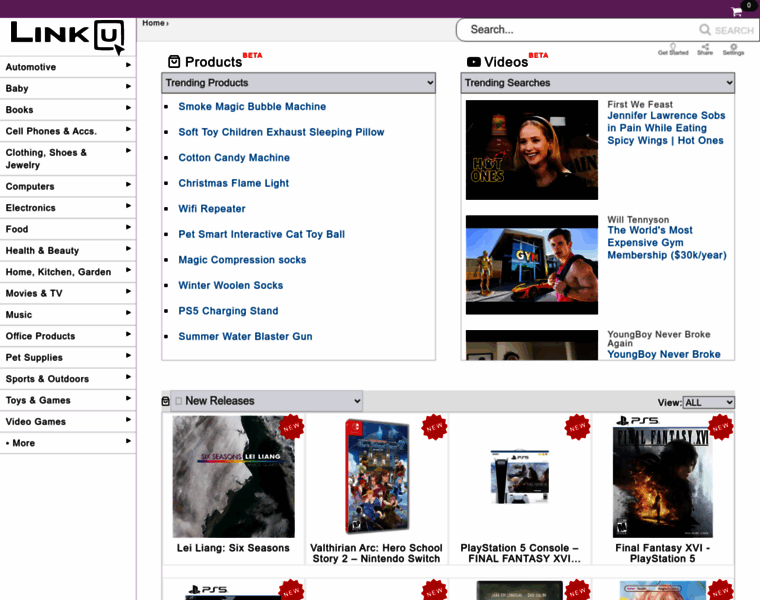Open the Office Products menu
Viewport: 760px width, 600px height.
[x=68, y=335]
